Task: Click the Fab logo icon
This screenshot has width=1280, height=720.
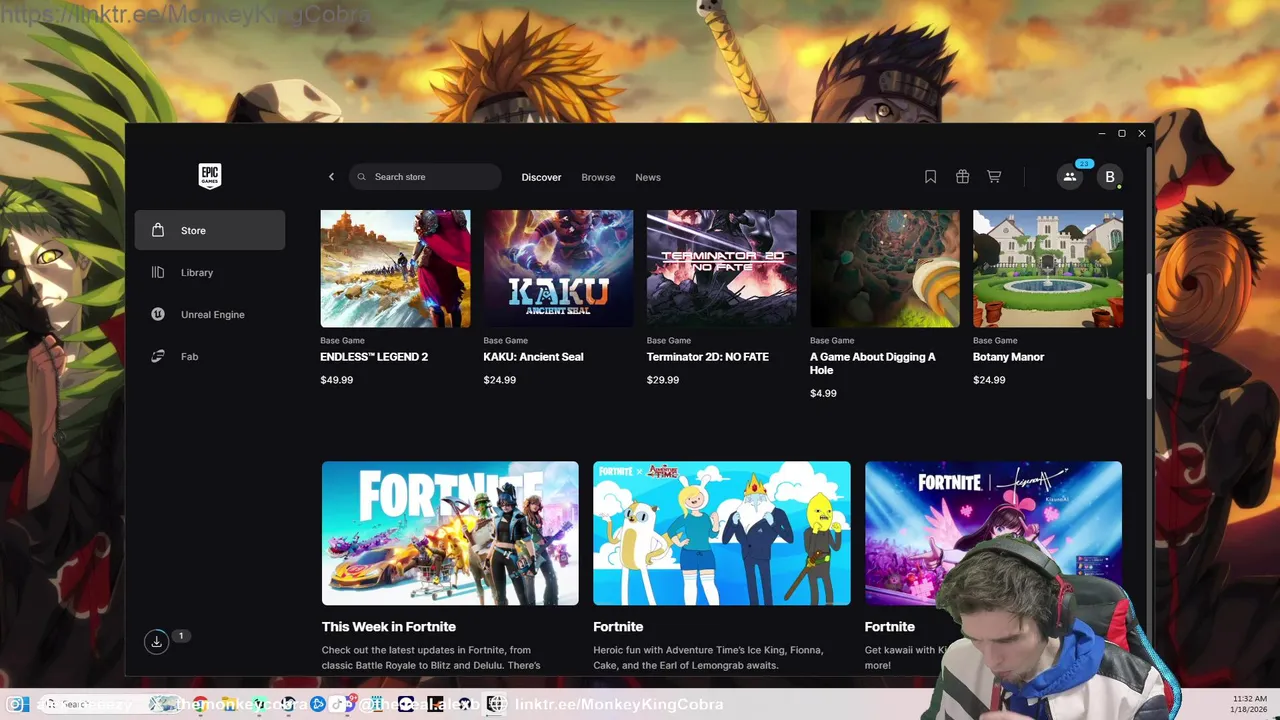Action: [158, 356]
